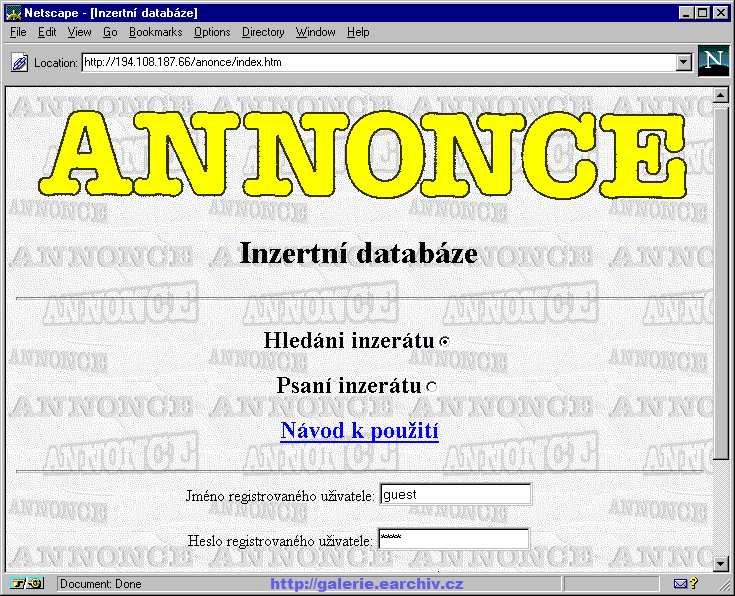Open the View menu
The width and height of the screenshot is (735, 596).
pyautogui.click(x=79, y=32)
